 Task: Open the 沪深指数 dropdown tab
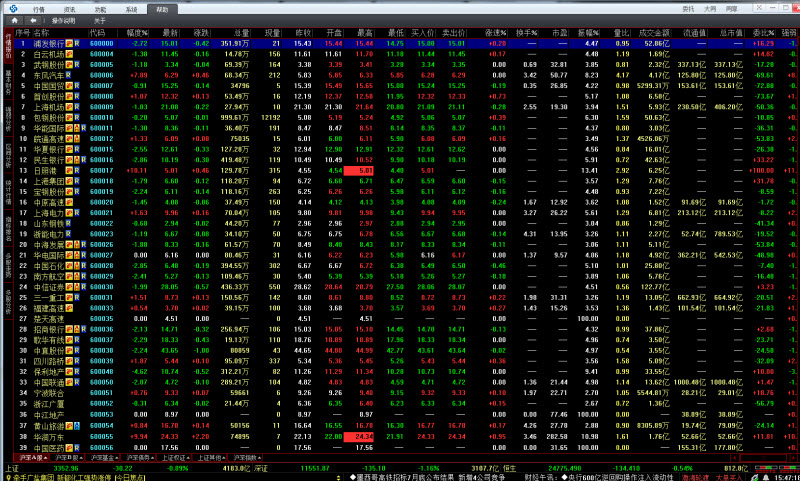click(x=246, y=458)
